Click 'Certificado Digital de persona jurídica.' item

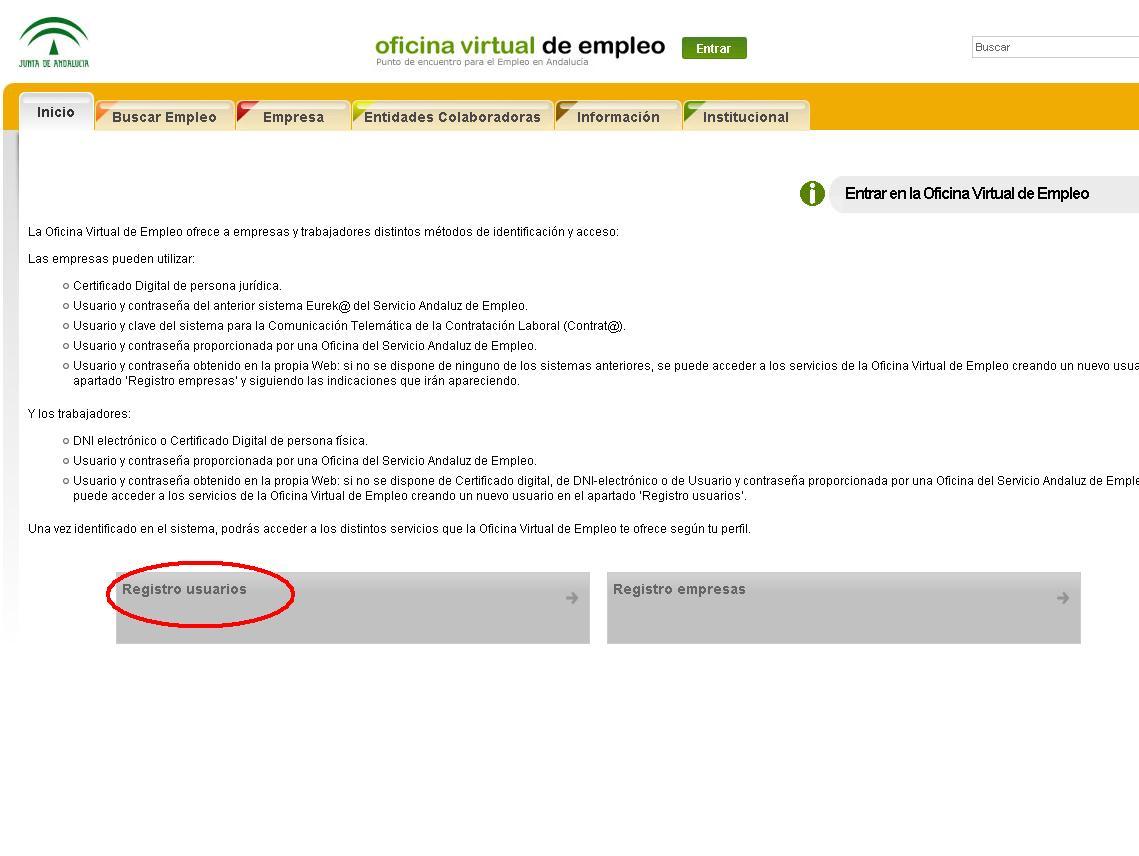click(177, 286)
